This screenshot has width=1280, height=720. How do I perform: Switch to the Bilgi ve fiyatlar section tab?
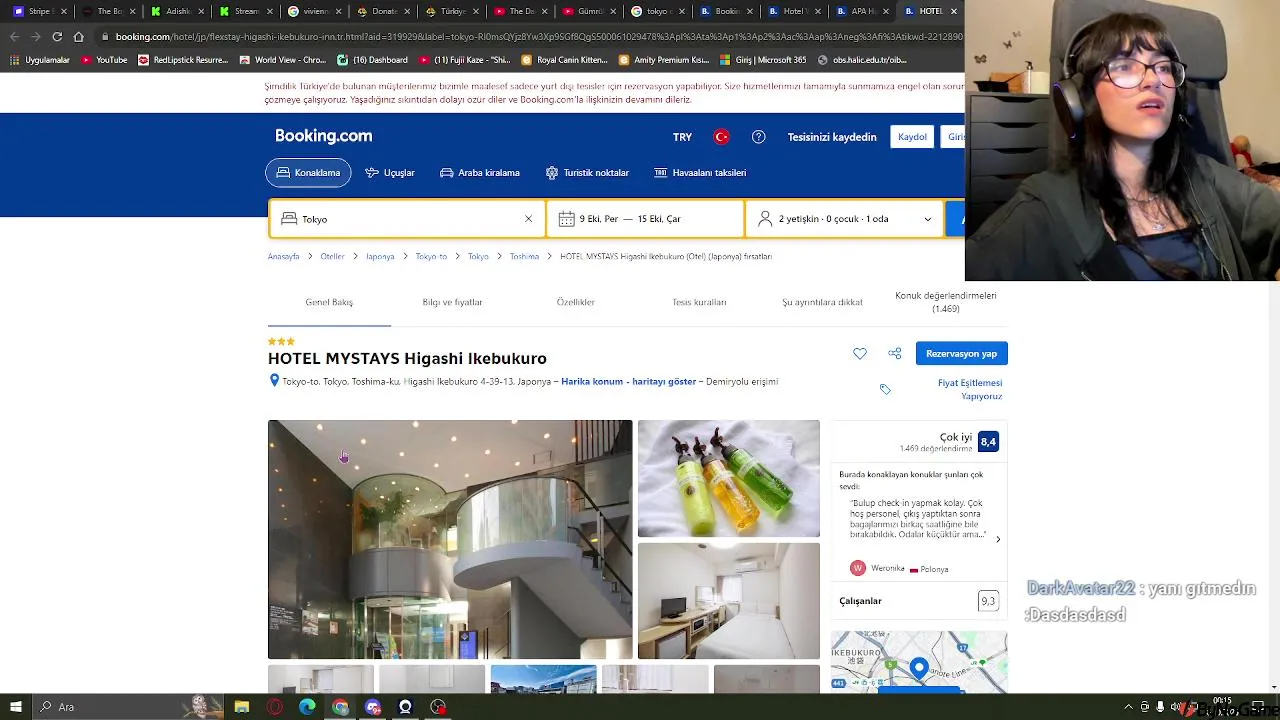(452, 302)
